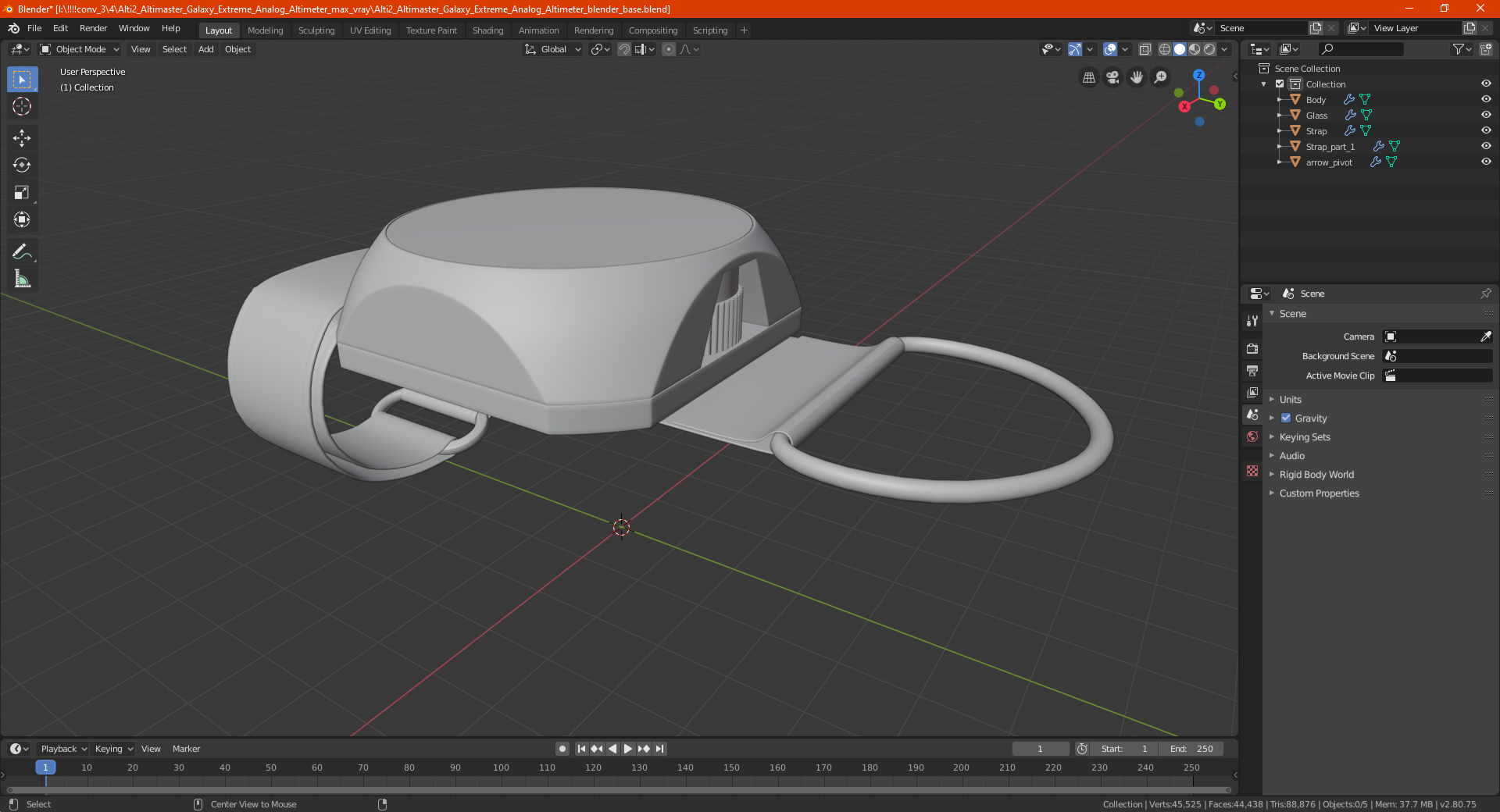
Task: Click frame 100 on the timeline
Action: pos(501,768)
